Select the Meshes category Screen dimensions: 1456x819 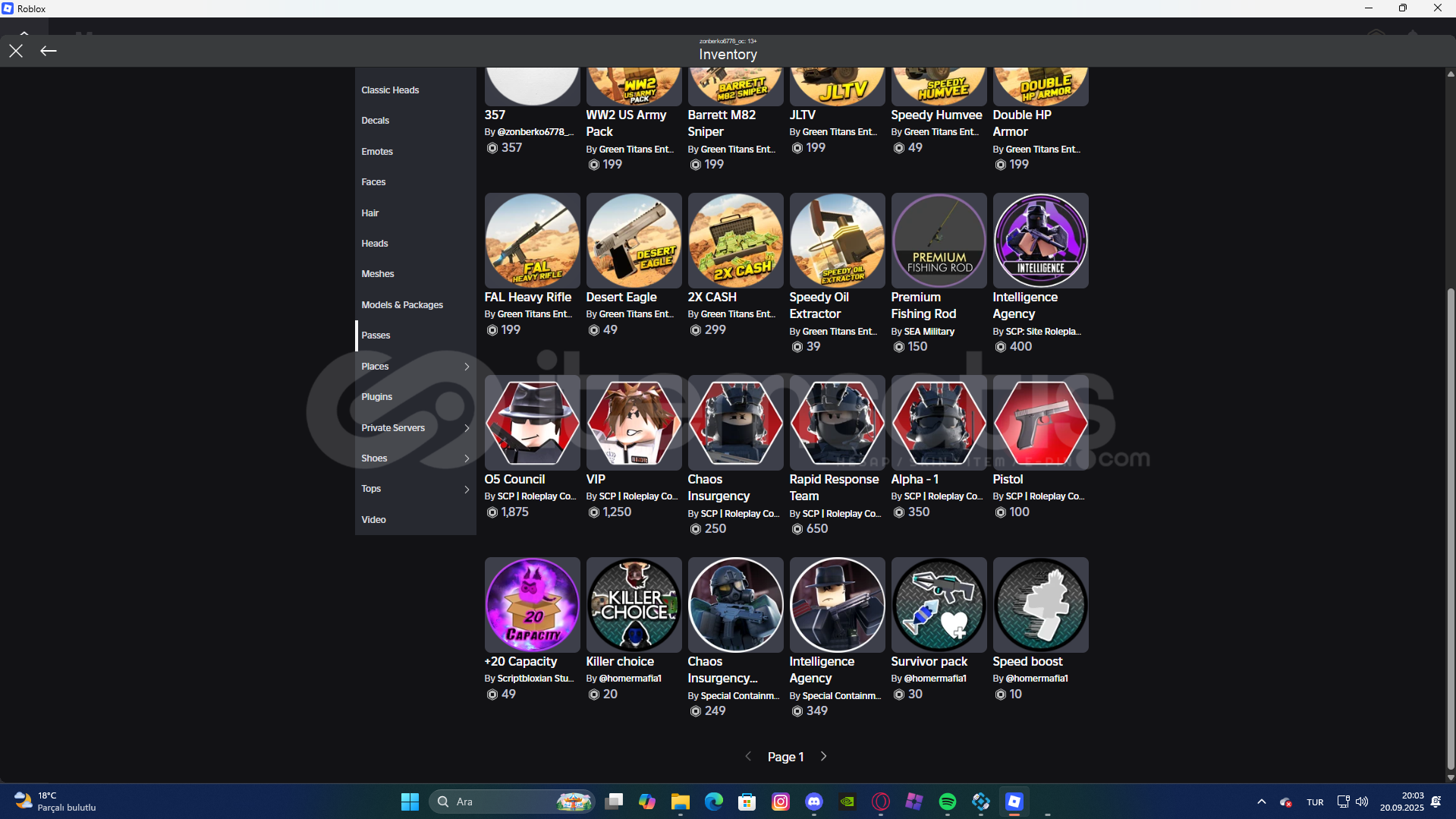(x=416, y=274)
